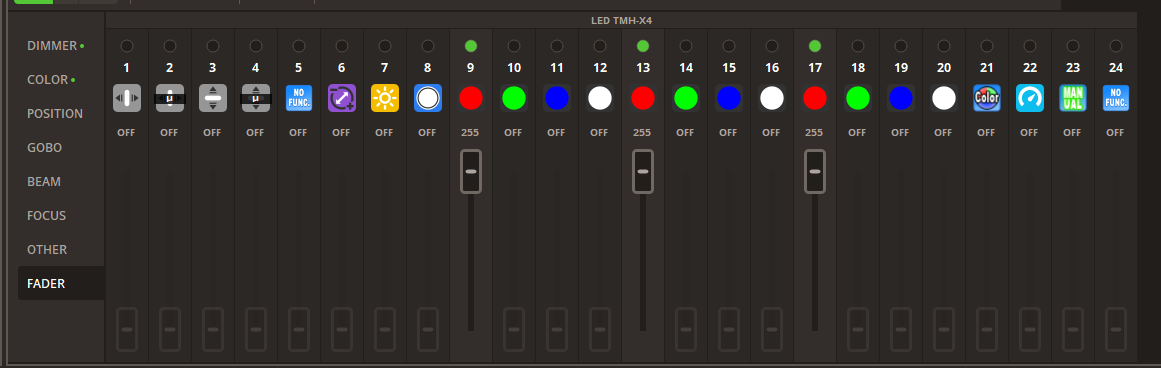
Task: Enable the indicator above channel 7
Action: 384,46
